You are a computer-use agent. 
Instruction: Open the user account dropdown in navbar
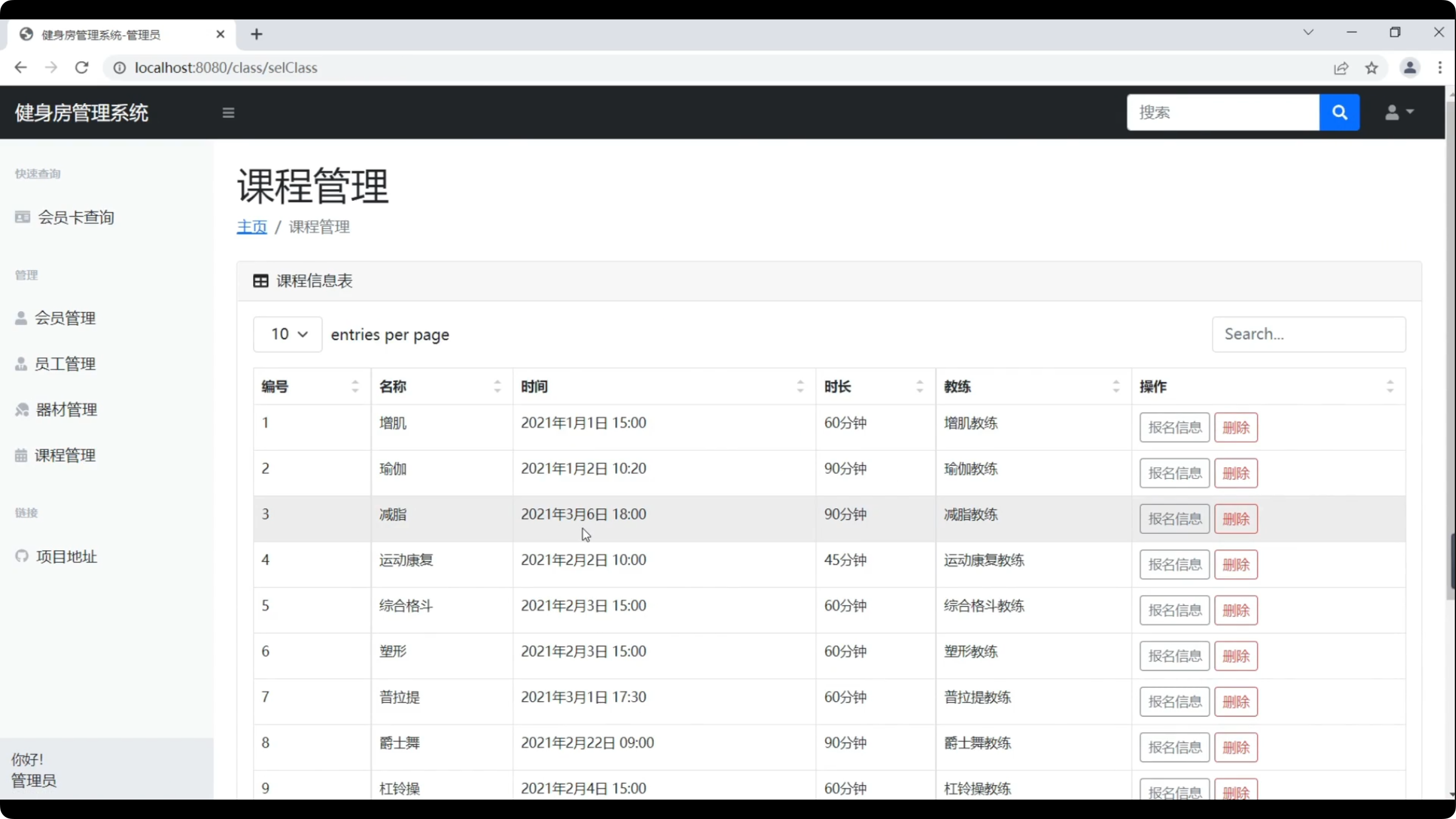[1399, 112]
